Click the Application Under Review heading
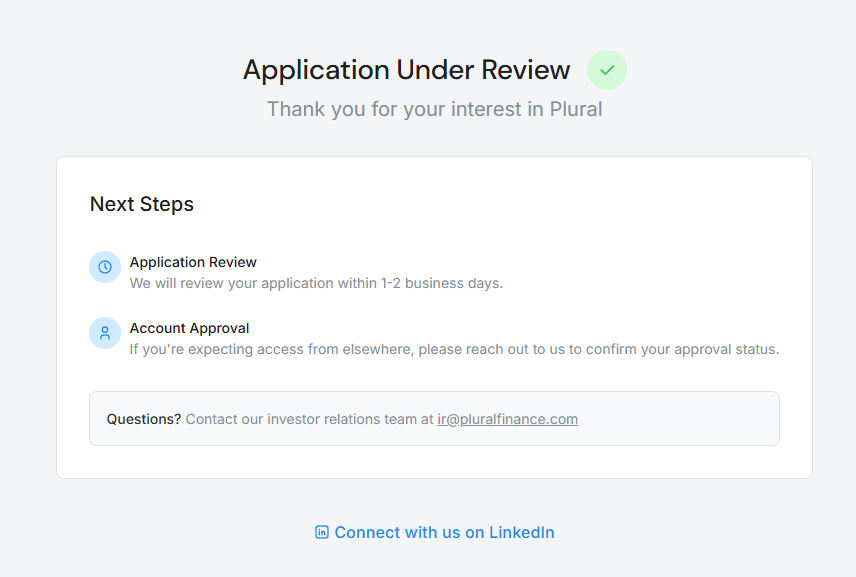The width and height of the screenshot is (856, 577). pyautogui.click(x=406, y=70)
